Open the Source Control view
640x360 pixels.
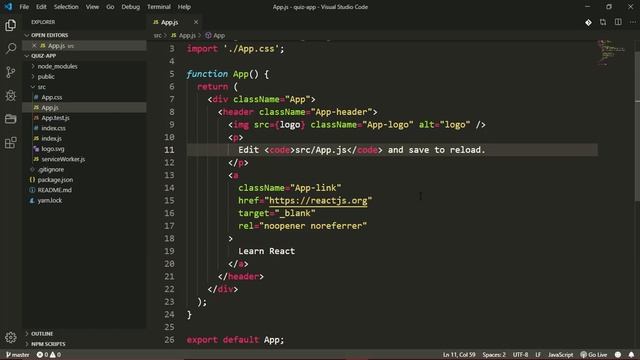pyautogui.click(x=11, y=72)
